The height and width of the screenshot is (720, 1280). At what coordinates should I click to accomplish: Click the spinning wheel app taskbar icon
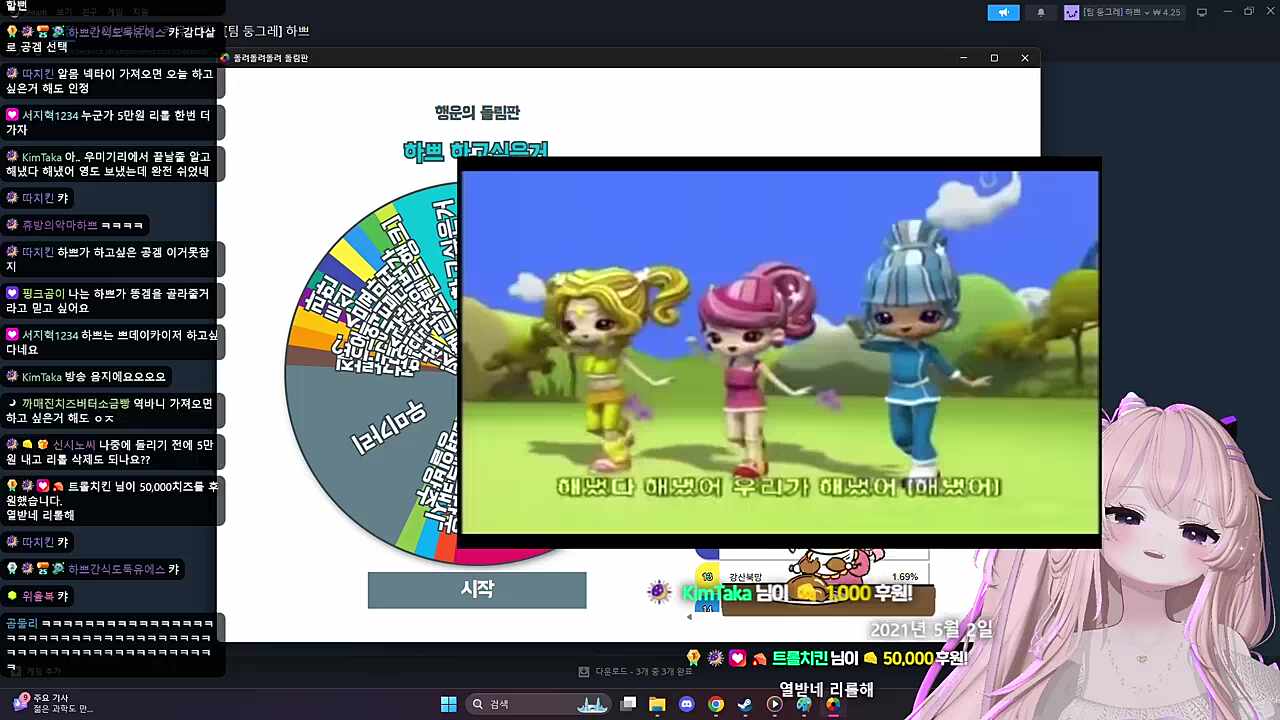pos(833,704)
